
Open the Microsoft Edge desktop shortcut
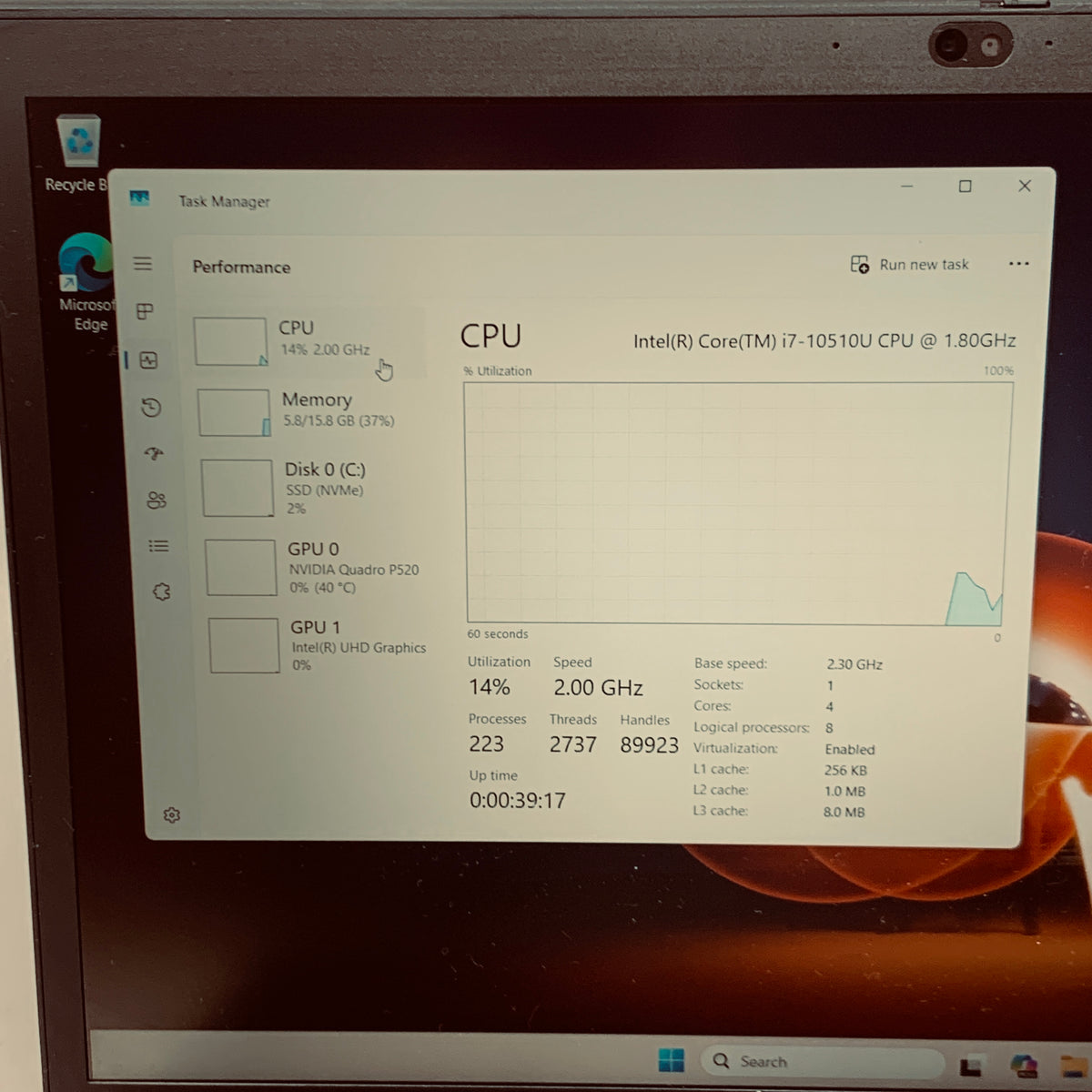pos(86,282)
